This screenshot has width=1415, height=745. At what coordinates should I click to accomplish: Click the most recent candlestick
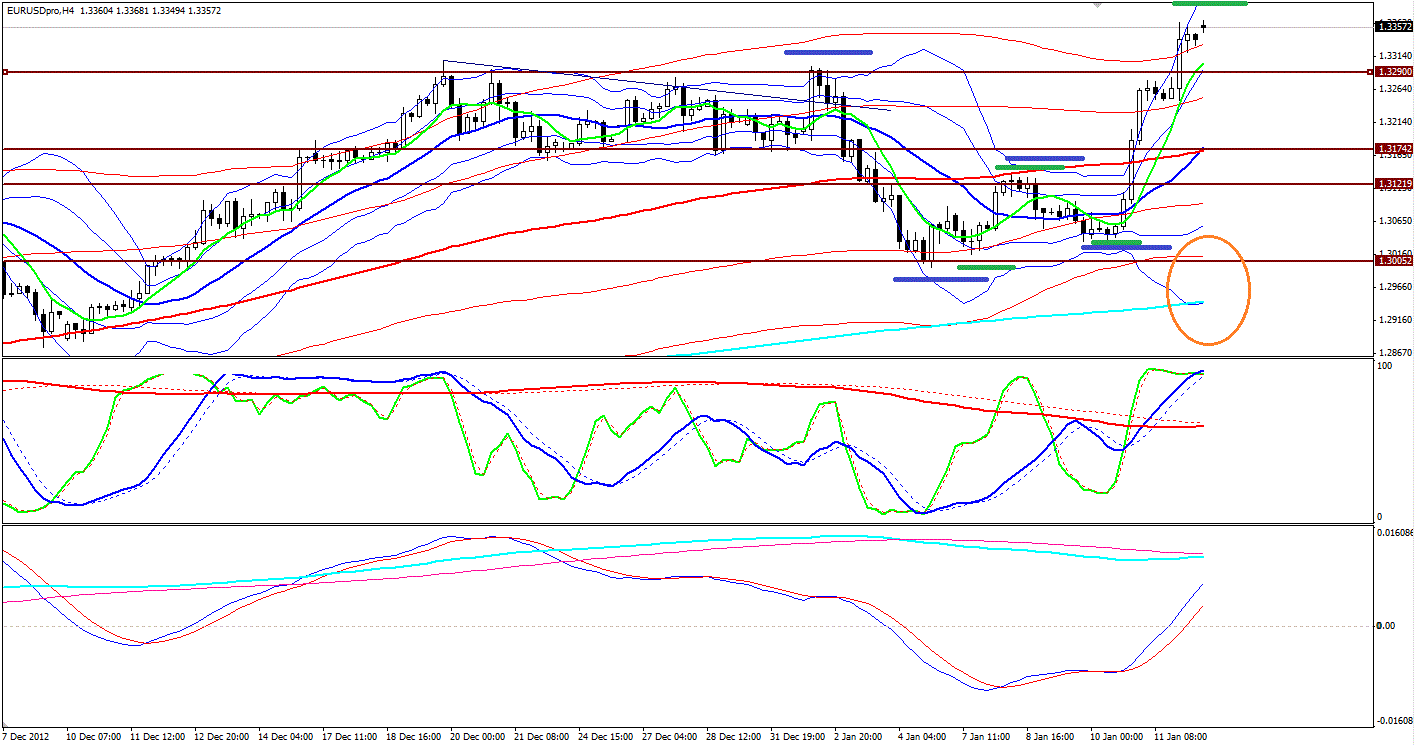[x=1205, y=27]
